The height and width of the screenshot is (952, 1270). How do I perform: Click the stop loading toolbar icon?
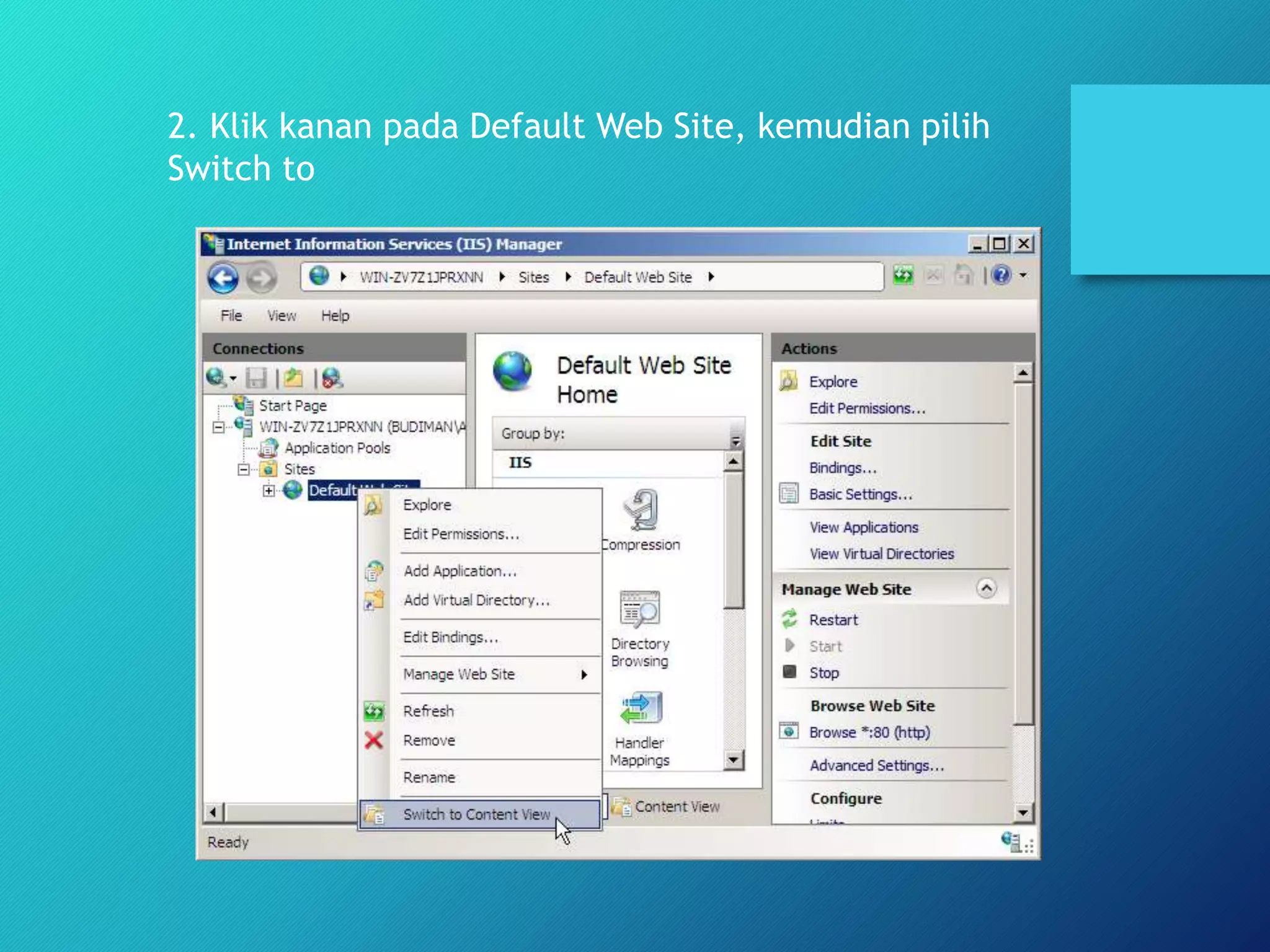[x=933, y=275]
